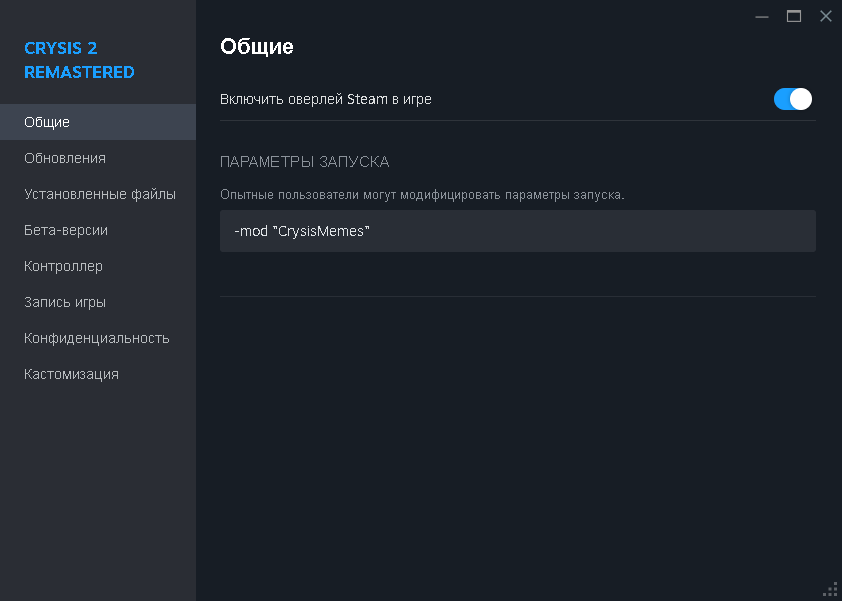Viewport: 842px width, 601px height.
Task: Open the Установленные файлы section
Action: [100, 194]
